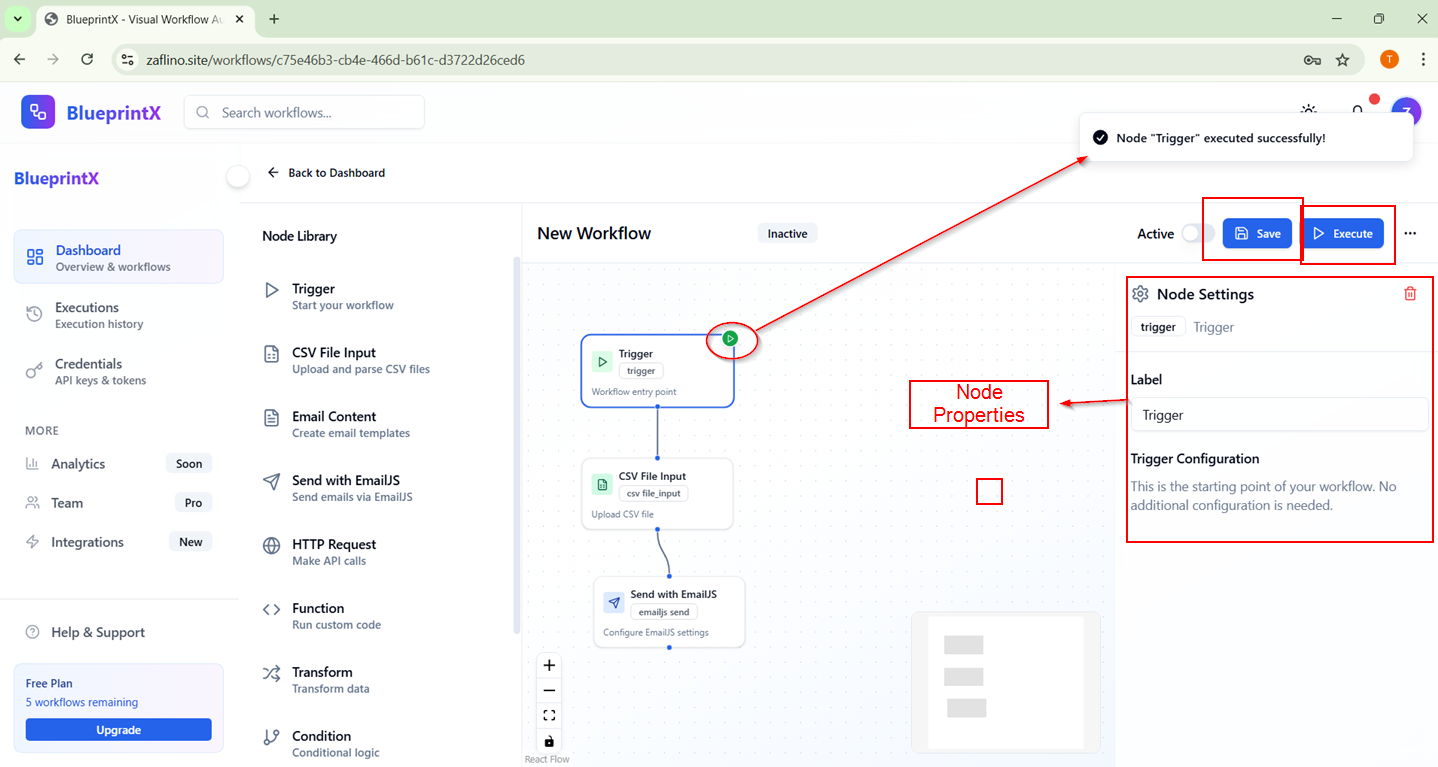Collapse the sidebar with round toggle
Screen dimensions: 1438x767
238,177
